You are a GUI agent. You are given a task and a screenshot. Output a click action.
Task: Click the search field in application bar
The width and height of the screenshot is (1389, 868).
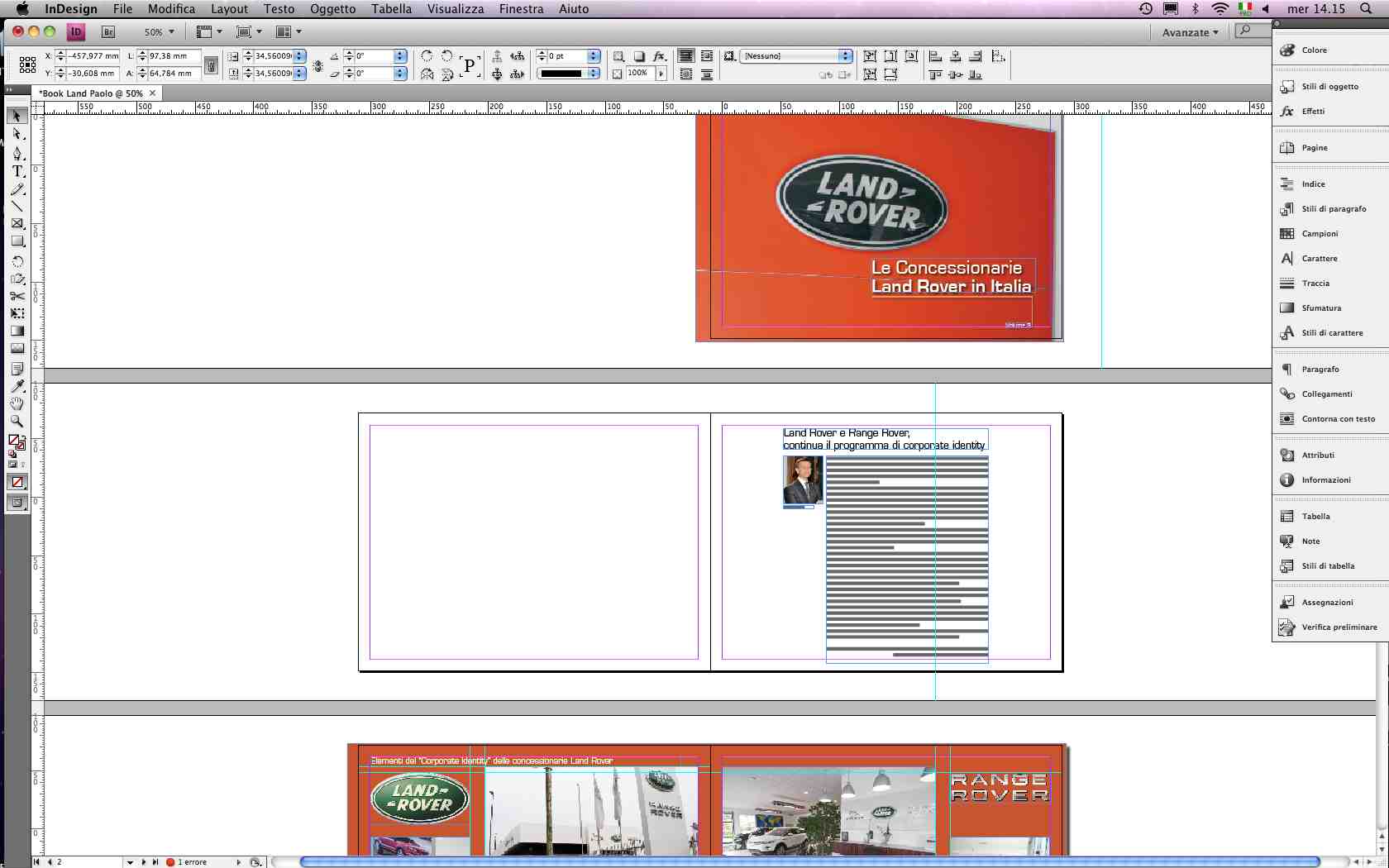click(1253, 31)
